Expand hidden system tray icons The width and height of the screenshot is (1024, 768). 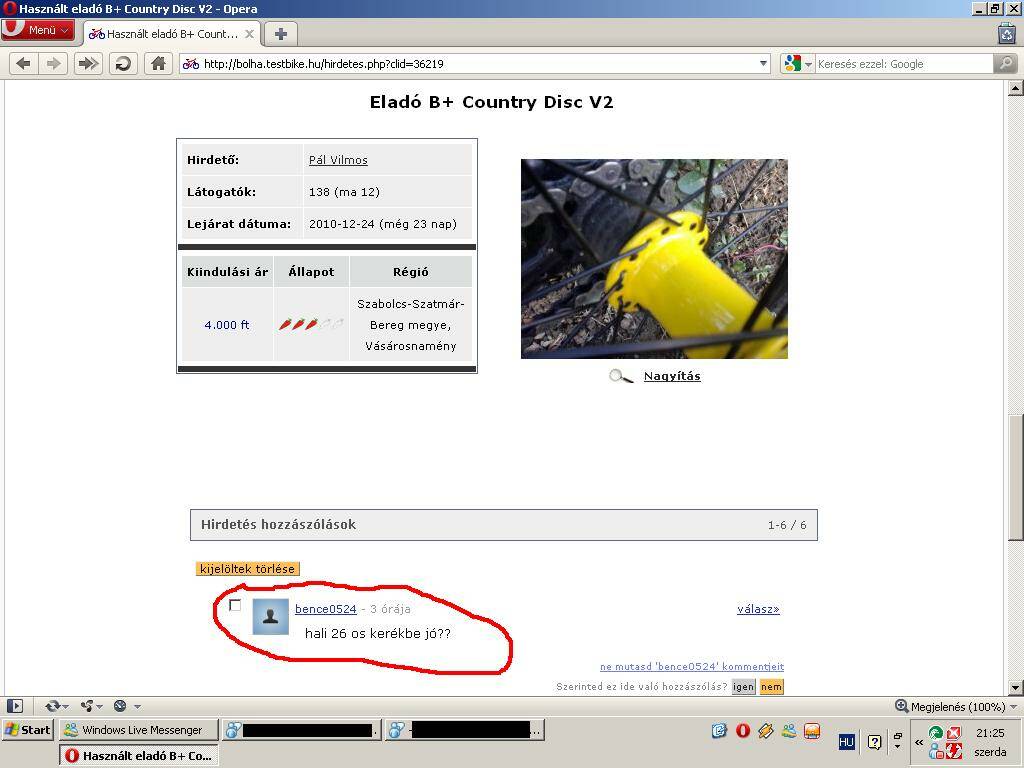tap(919, 742)
